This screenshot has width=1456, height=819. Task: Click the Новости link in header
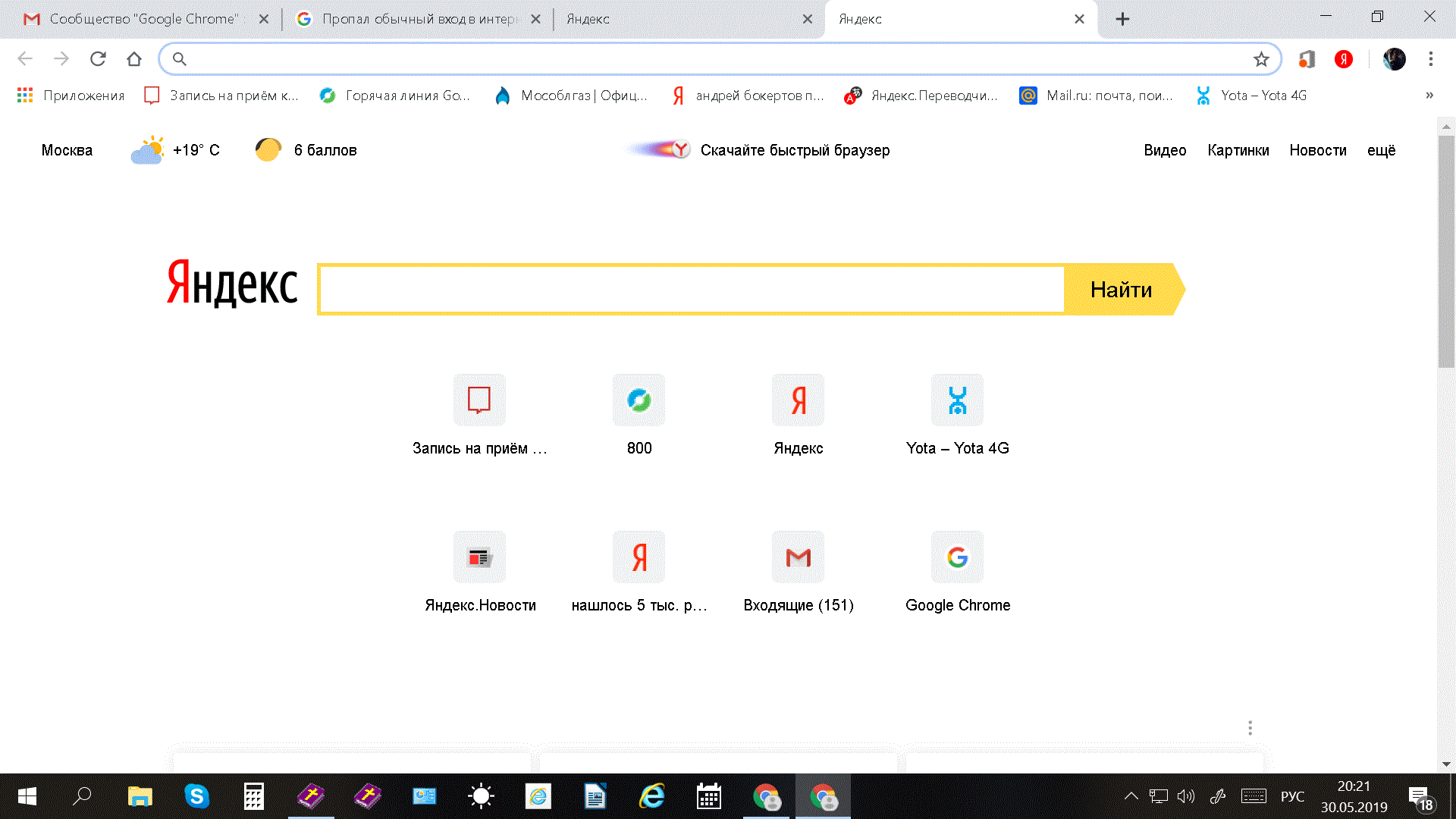click(1319, 150)
